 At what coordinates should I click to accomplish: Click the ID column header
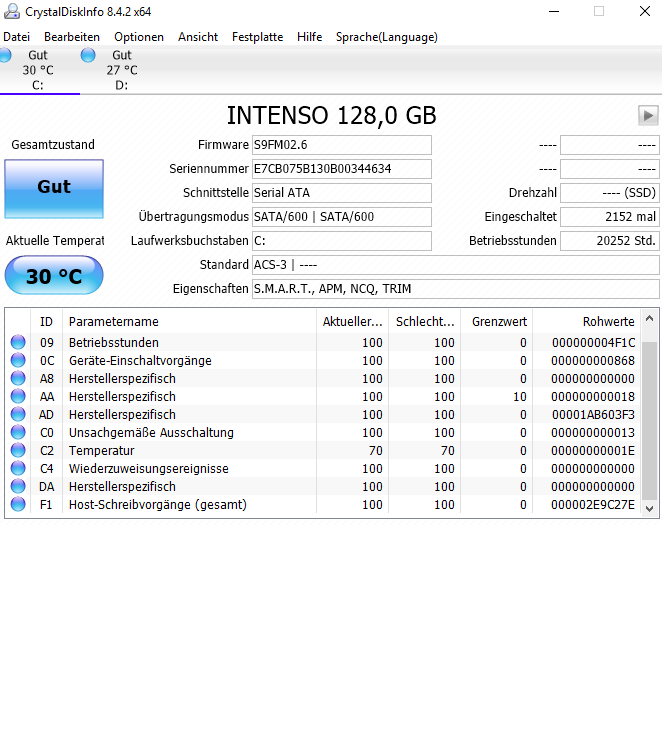coord(47,322)
